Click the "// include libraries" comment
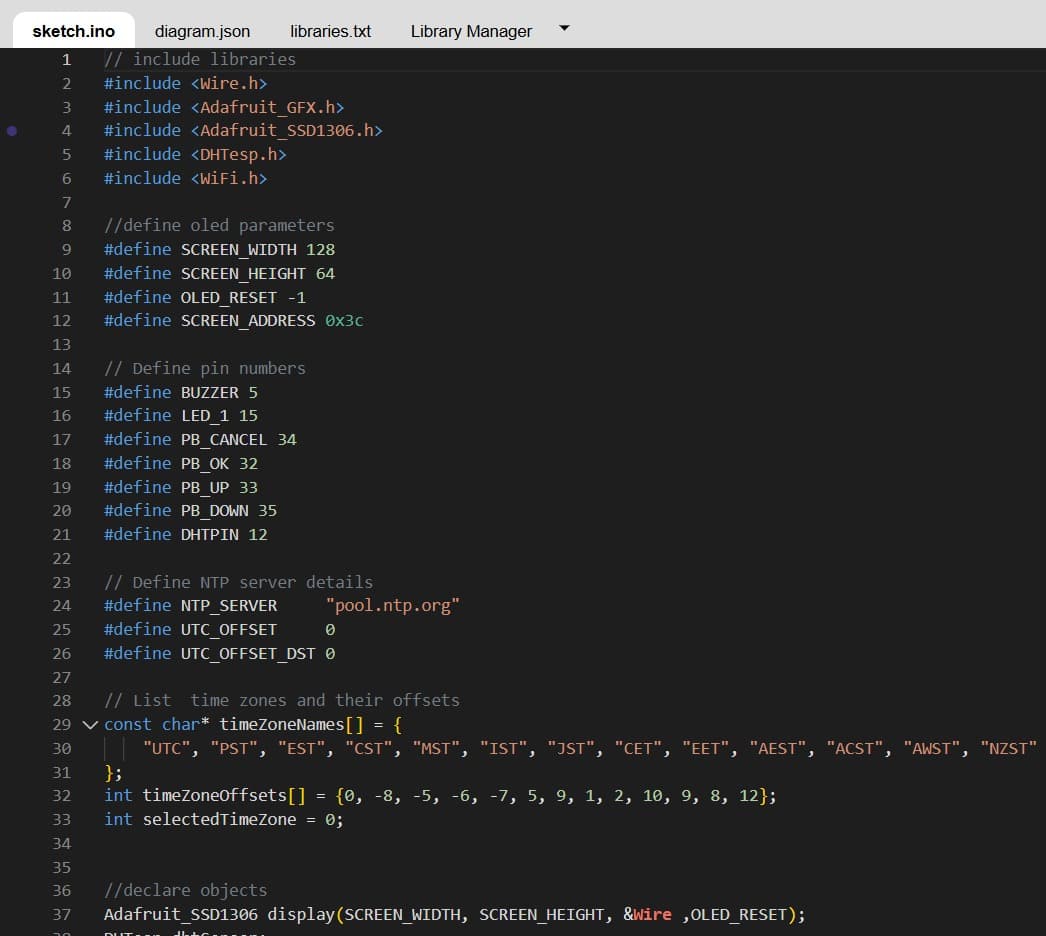This screenshot has height=936, width=1046. click(200, 59)
